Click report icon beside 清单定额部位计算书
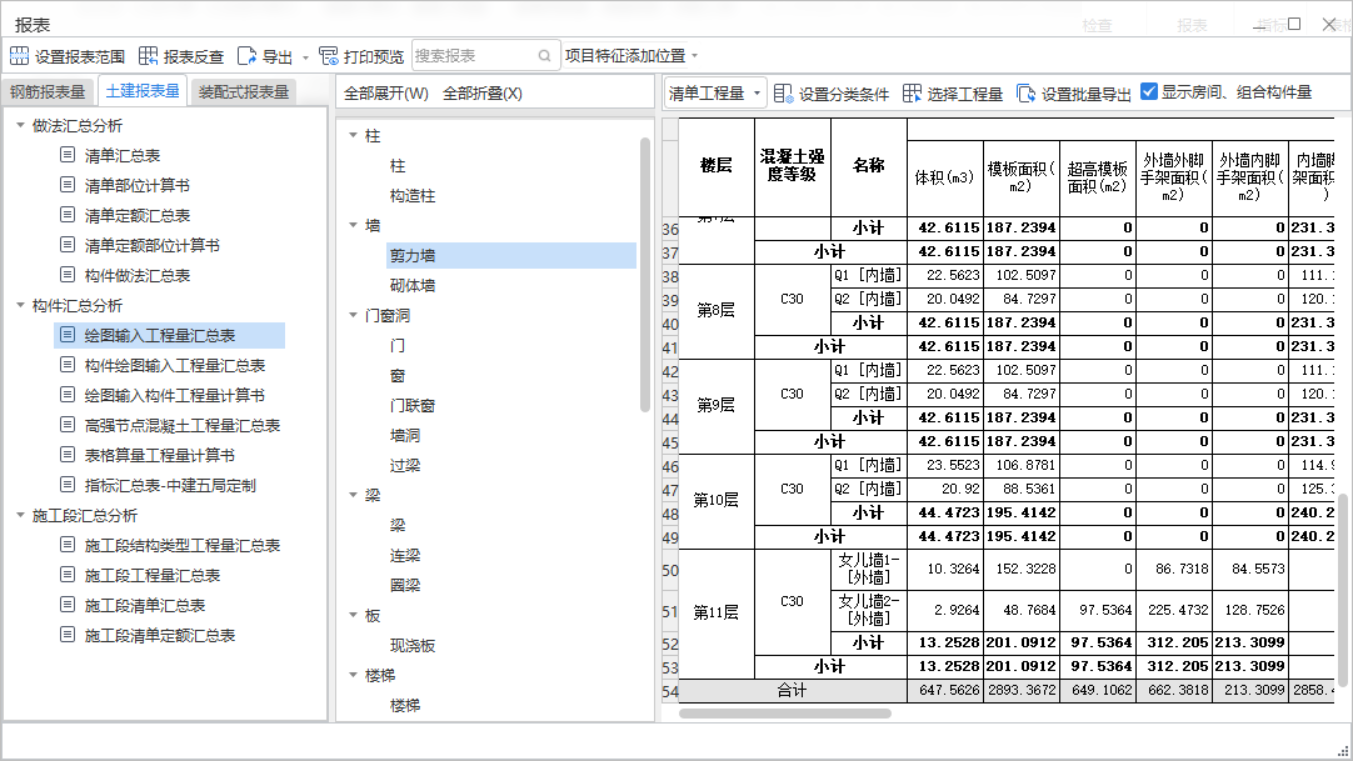The height and width of the screenshot is (761, 1353). click(67, 245)
